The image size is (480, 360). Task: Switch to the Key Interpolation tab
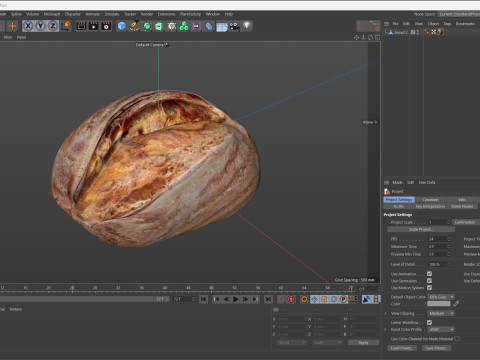(x=430, y=206)
